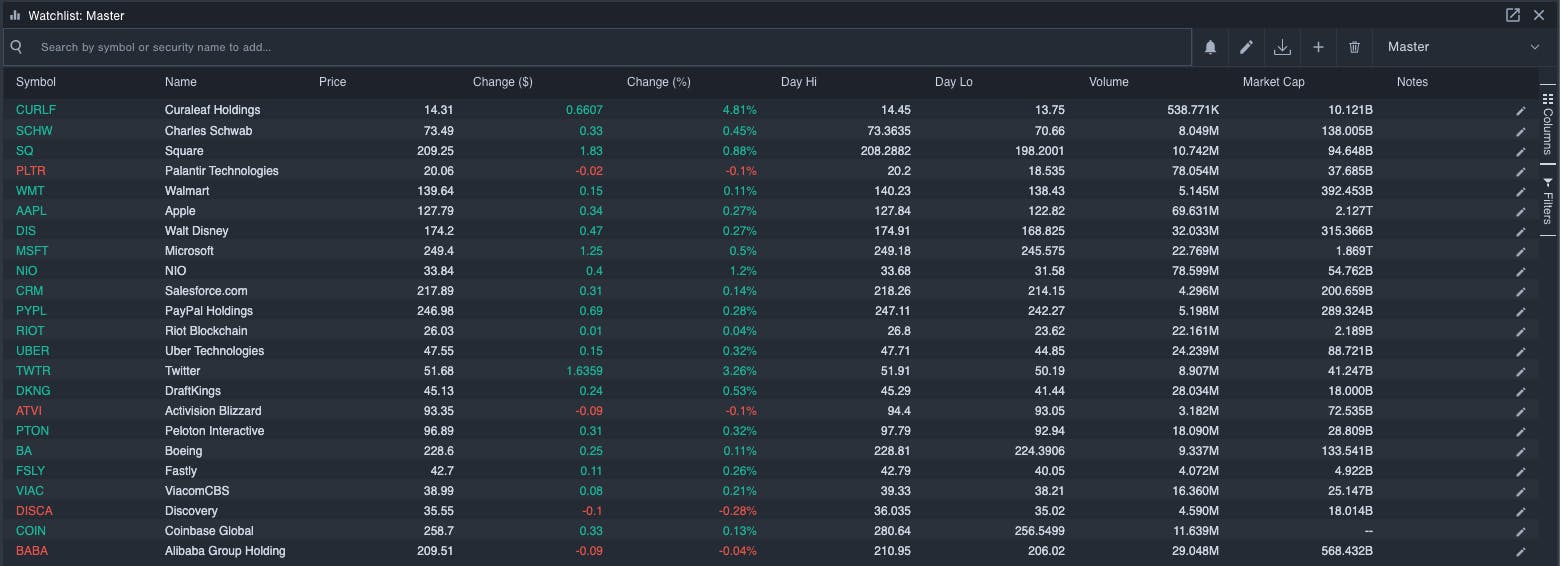Screen dimensions: 1560x566
Task: Sort by the Symbol column header
Action: tap(36, 82)
